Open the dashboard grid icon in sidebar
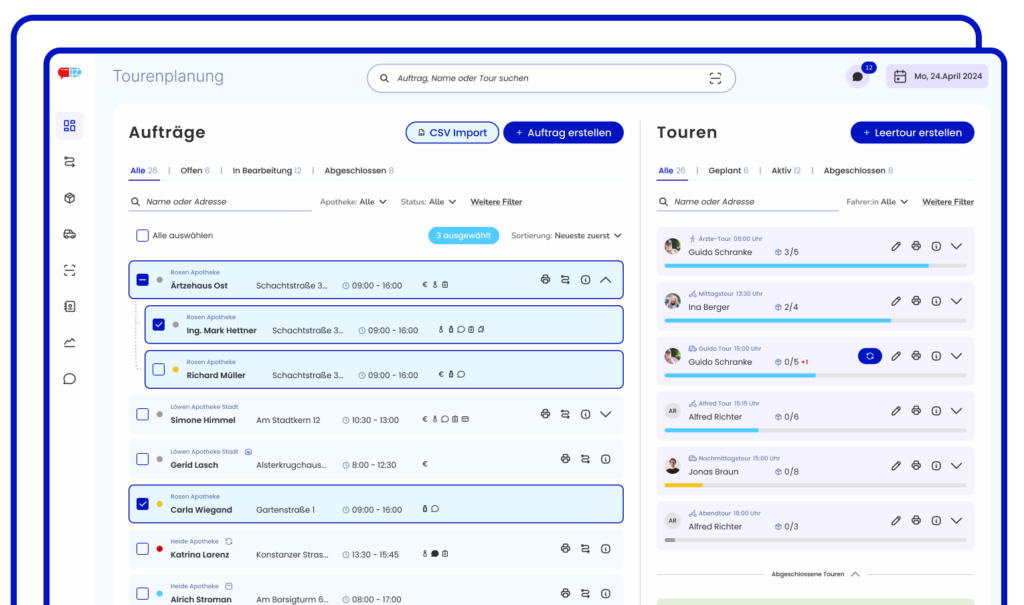1024x605 pixels. click(70, 125)
